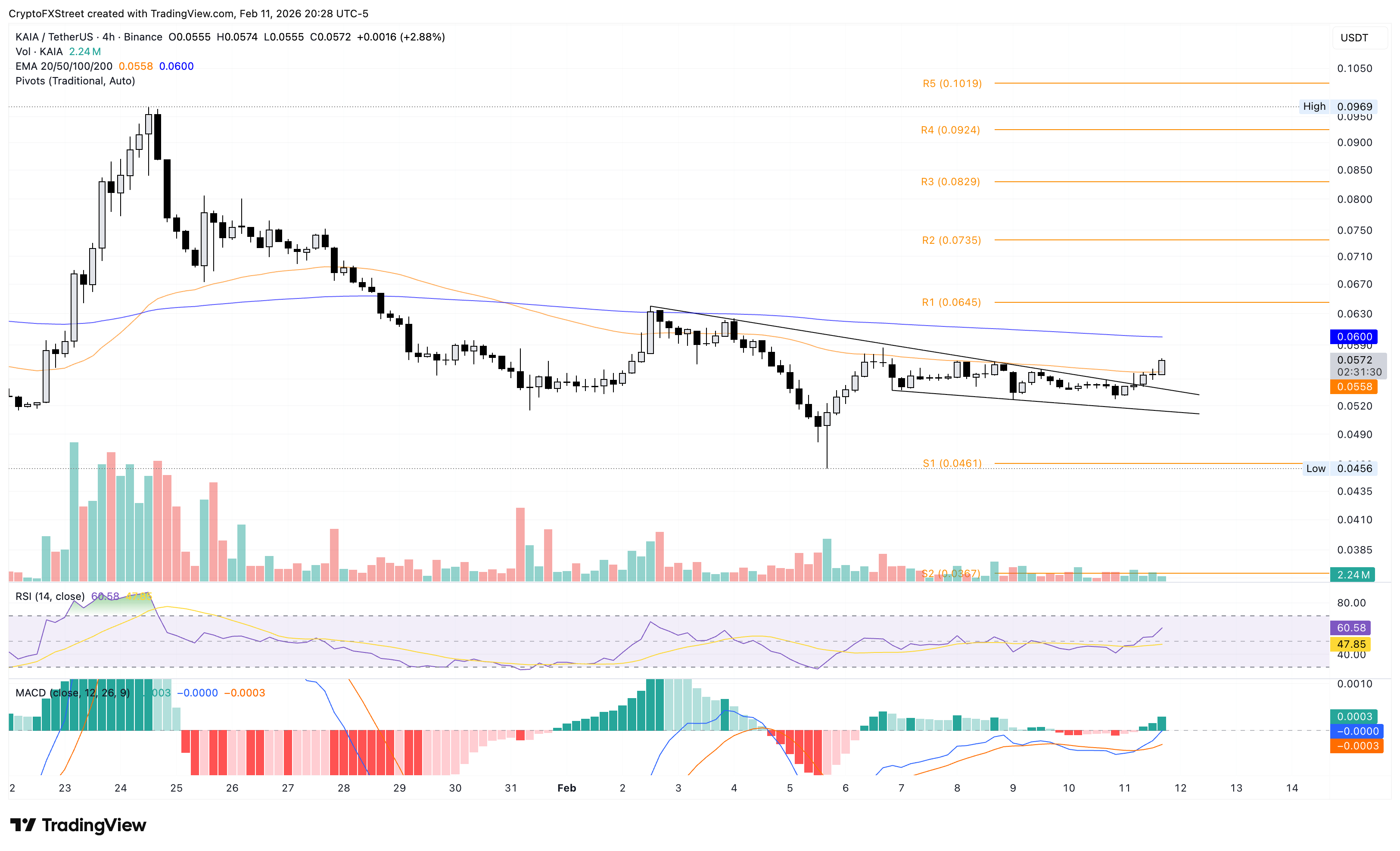
Task: Select the Vol · KAIA indicator legend
Action: click(x=39, y=52)
